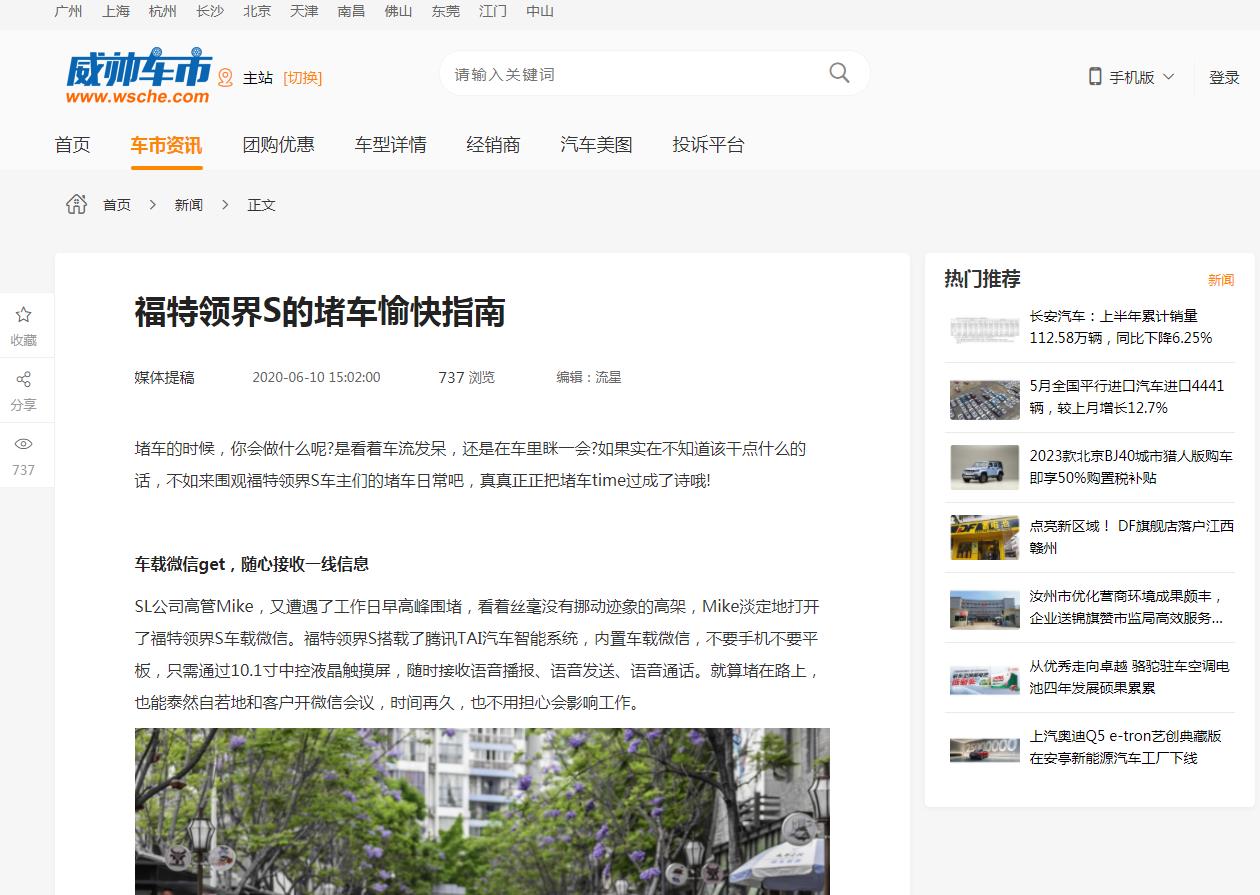This screenshot has height=895, width=1260.
Task: Click the eye views icon showing 737
Action: tap(23, 444)
